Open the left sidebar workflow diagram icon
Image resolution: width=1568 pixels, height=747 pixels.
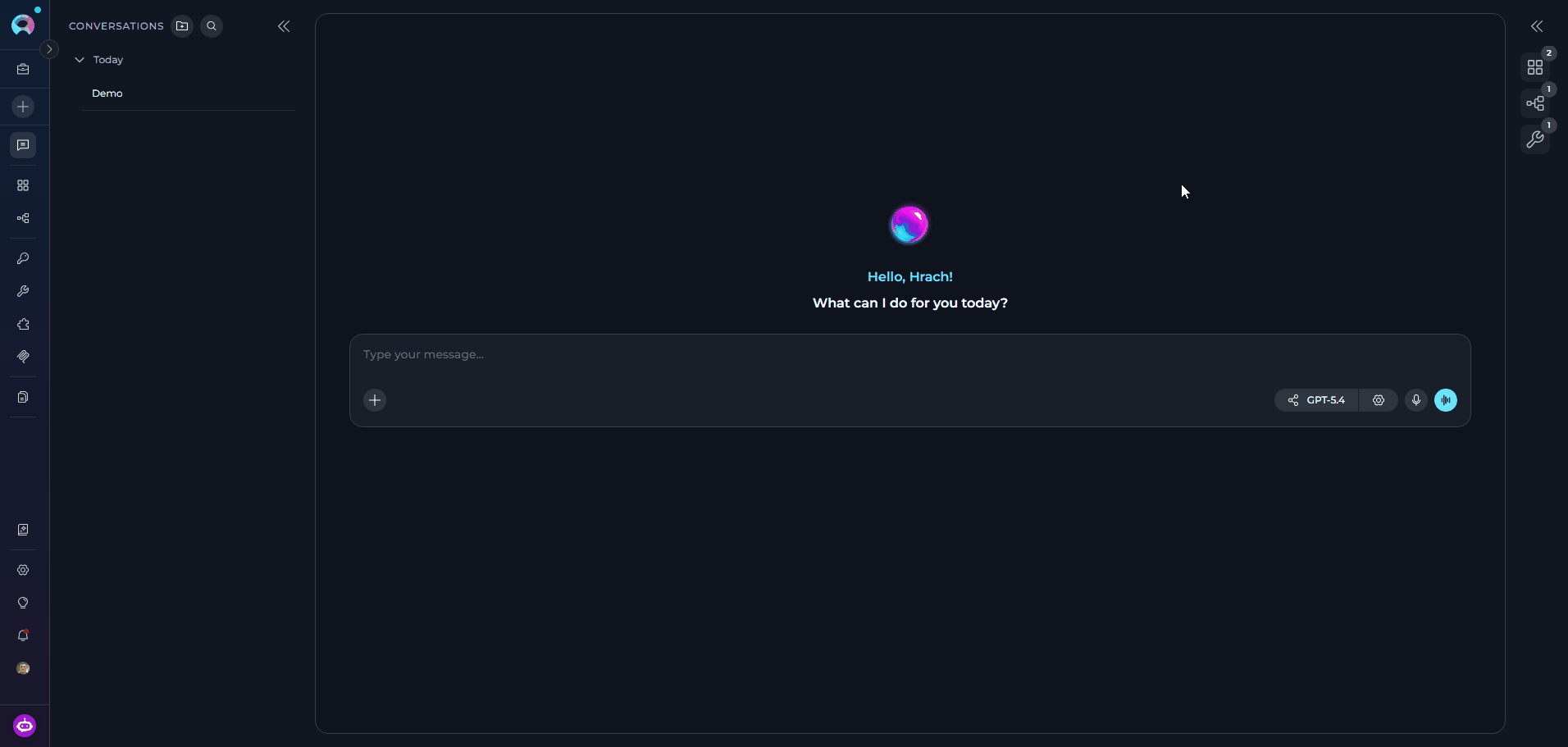(x=23, y=218)
